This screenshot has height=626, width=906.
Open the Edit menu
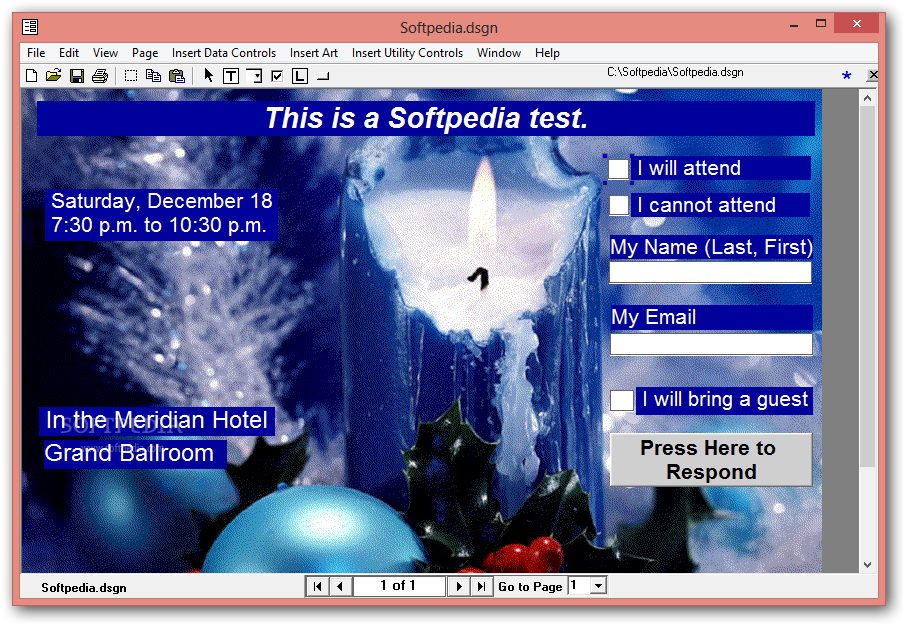tap(69, 53)
